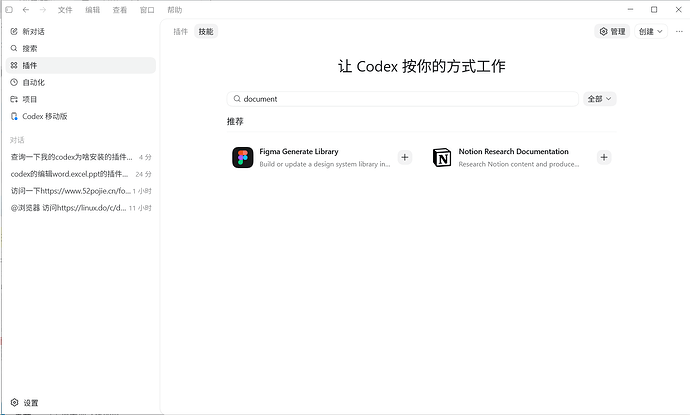Go back with the left arrow
The image size is (690, 415).
[x=26, y=10]
